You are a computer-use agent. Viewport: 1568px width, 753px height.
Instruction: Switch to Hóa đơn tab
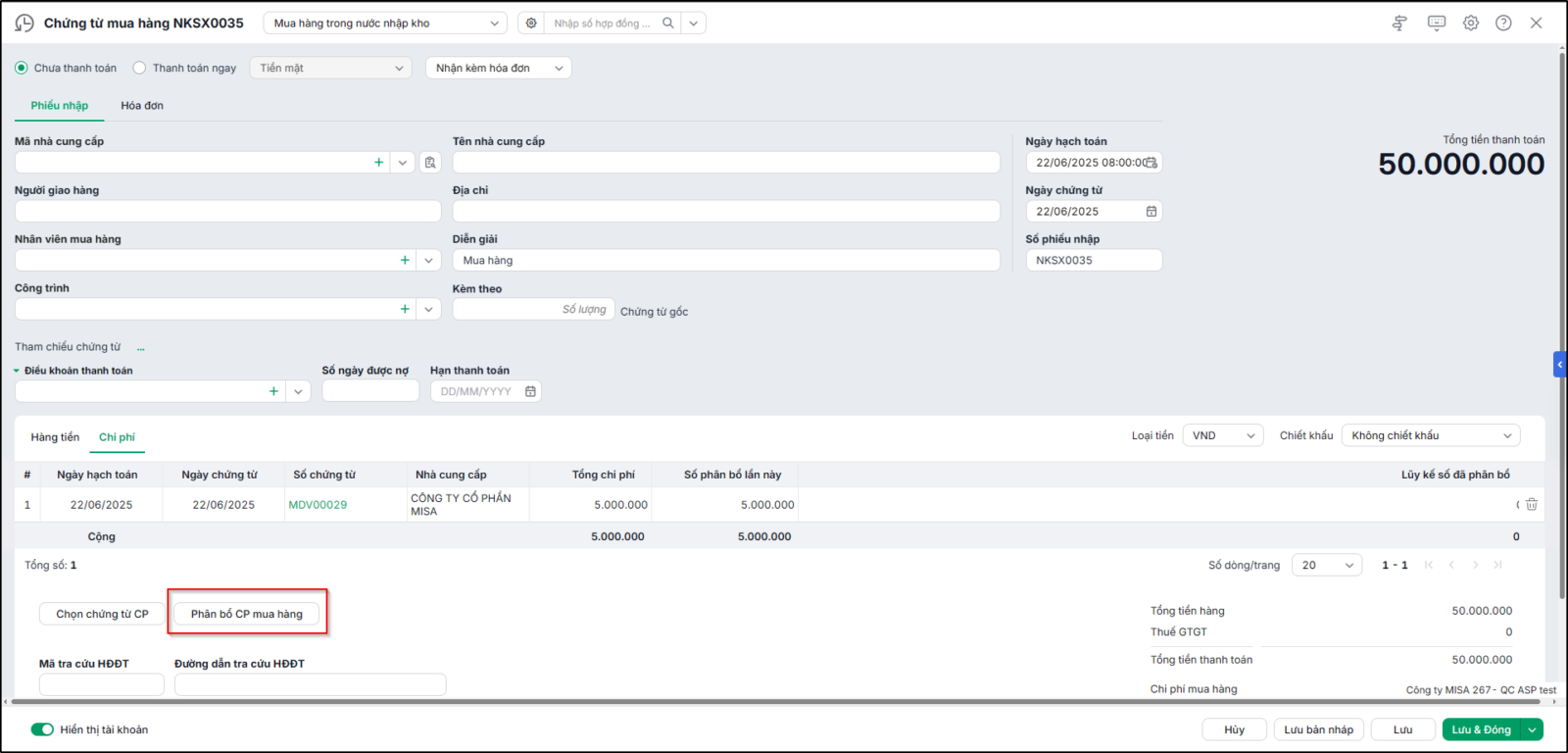pyautogui.click(x=142, y=105)
